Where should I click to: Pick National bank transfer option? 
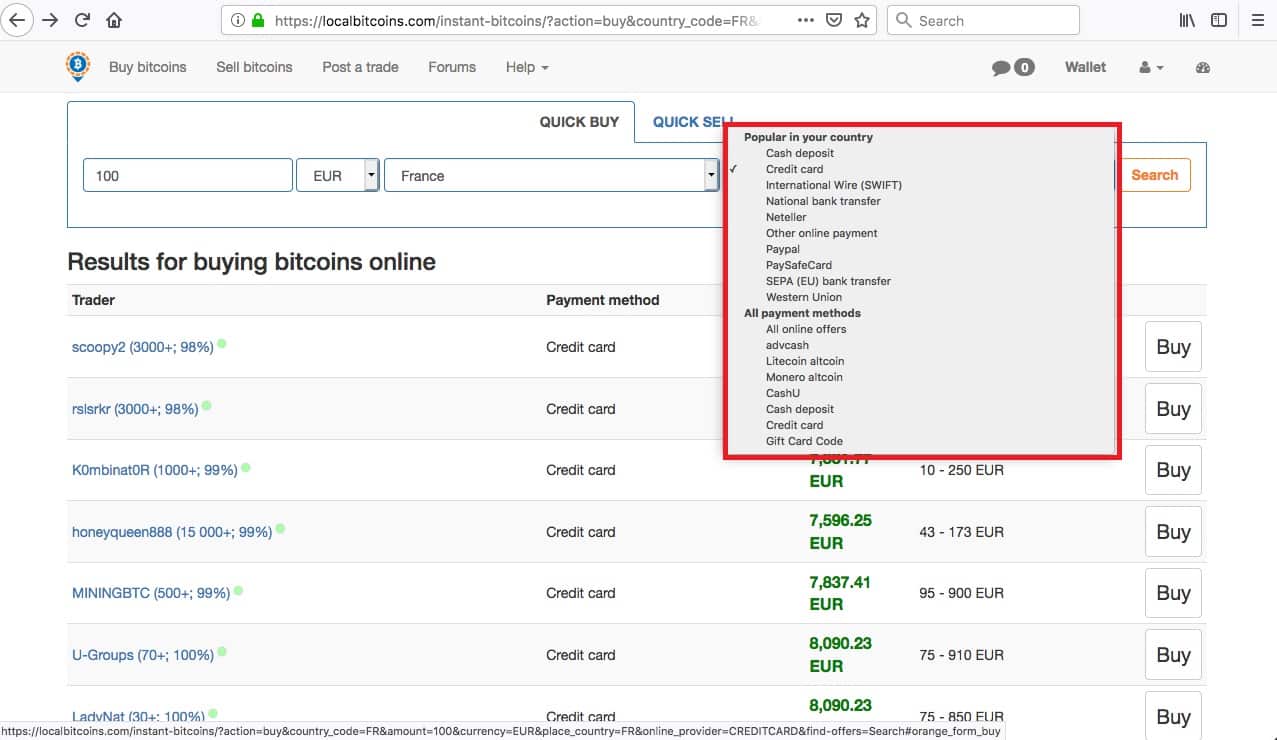click(823, 201)
